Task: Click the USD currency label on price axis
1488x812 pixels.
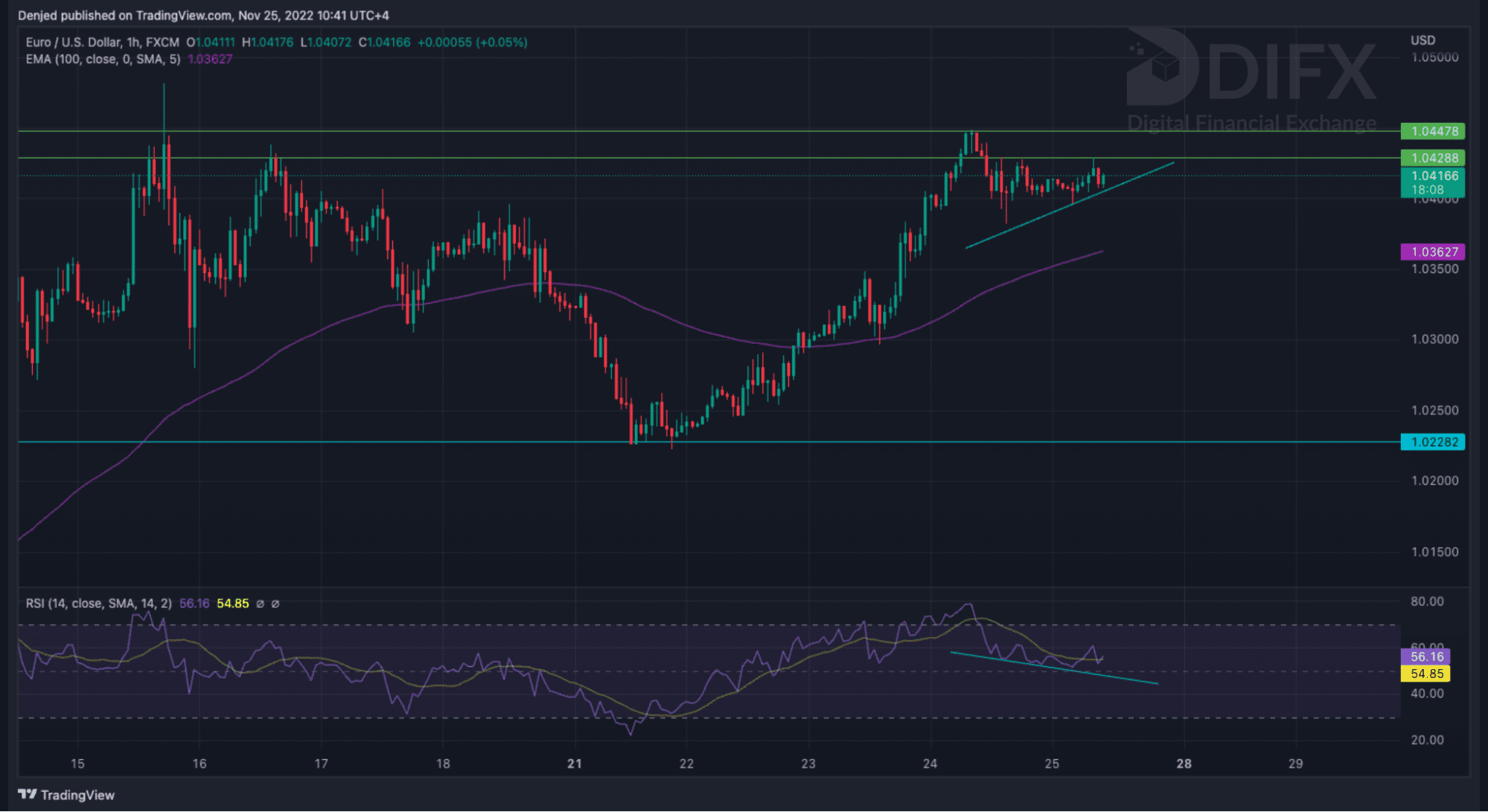Action: (1422, 40)
